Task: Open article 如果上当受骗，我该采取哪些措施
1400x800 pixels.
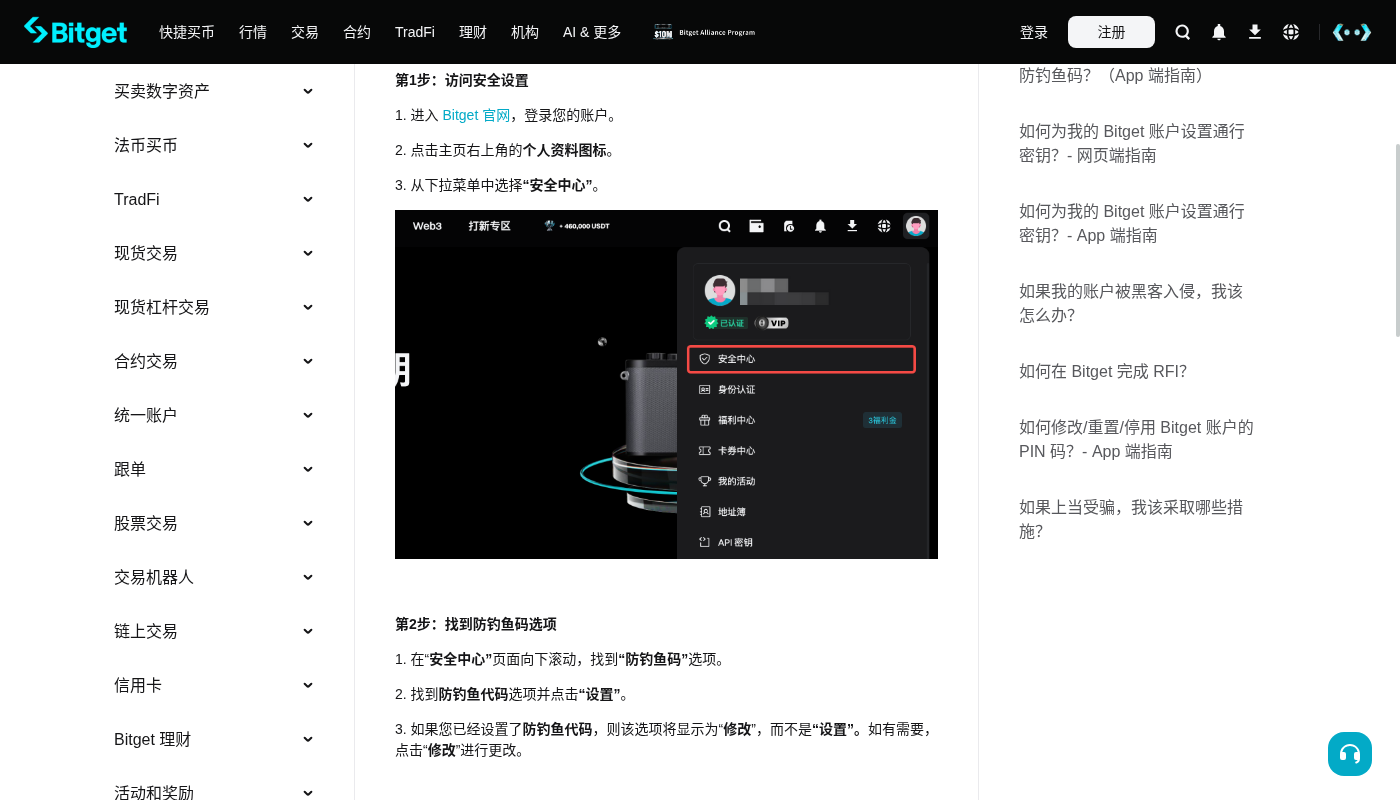Action: pos(1131,519)
